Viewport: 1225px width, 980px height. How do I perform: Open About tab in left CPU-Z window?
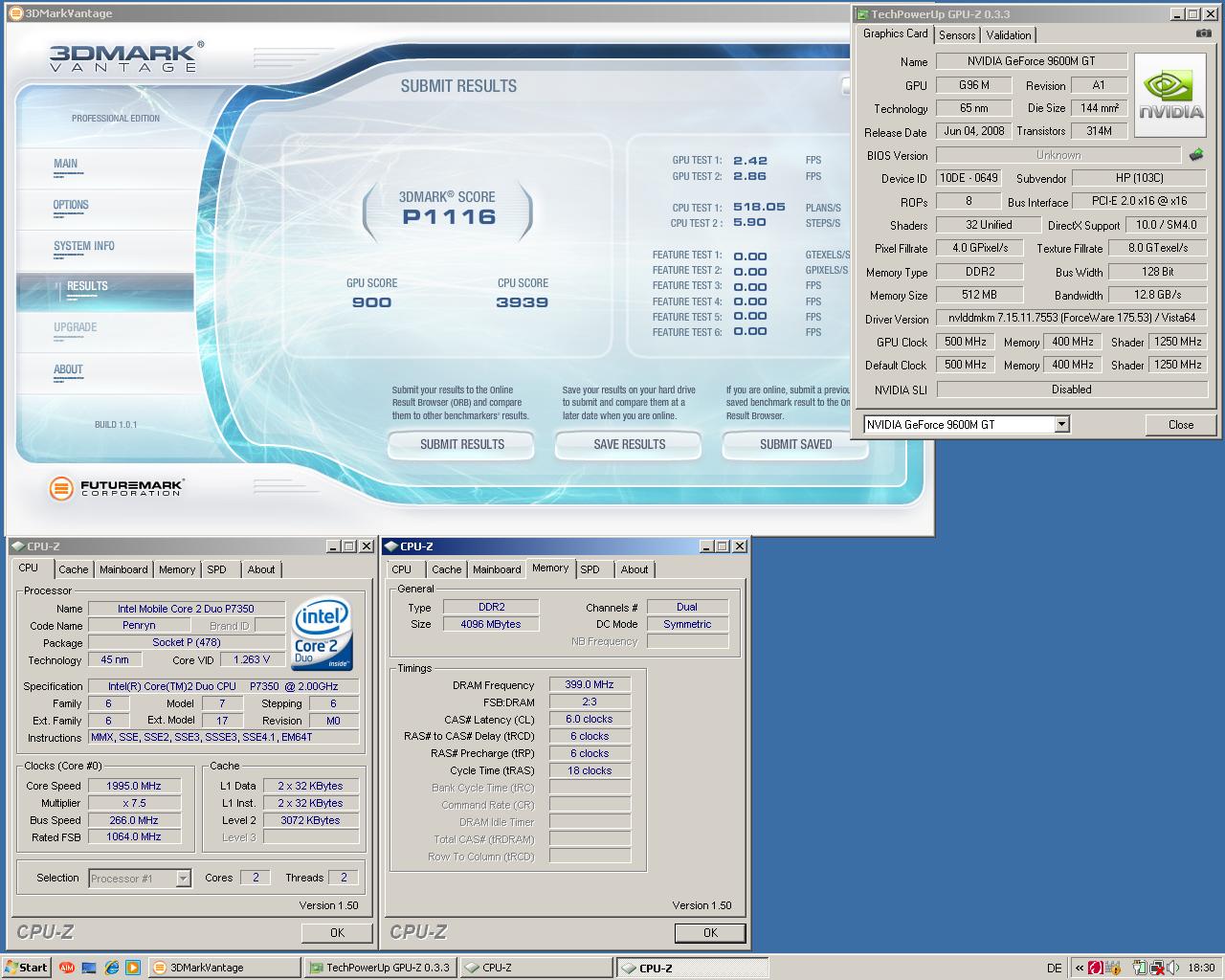261,569
